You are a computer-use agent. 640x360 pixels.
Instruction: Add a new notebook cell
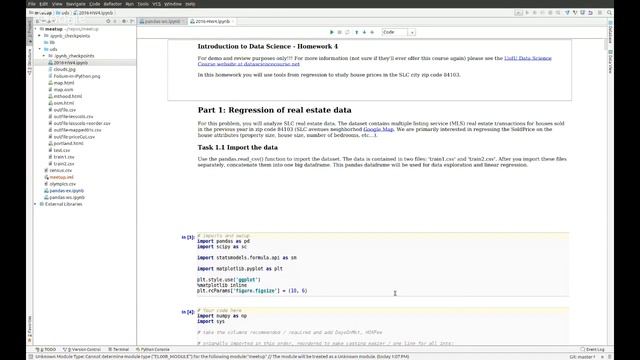point(372,32)
